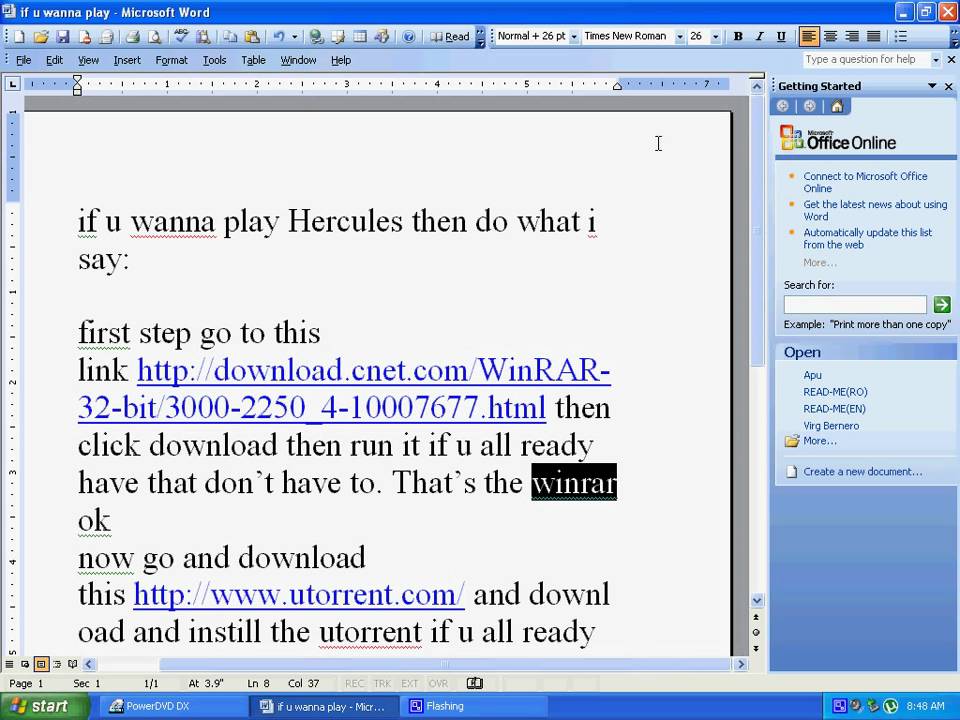Toggle OVR overtype mode in status bar

click(438, 683)
